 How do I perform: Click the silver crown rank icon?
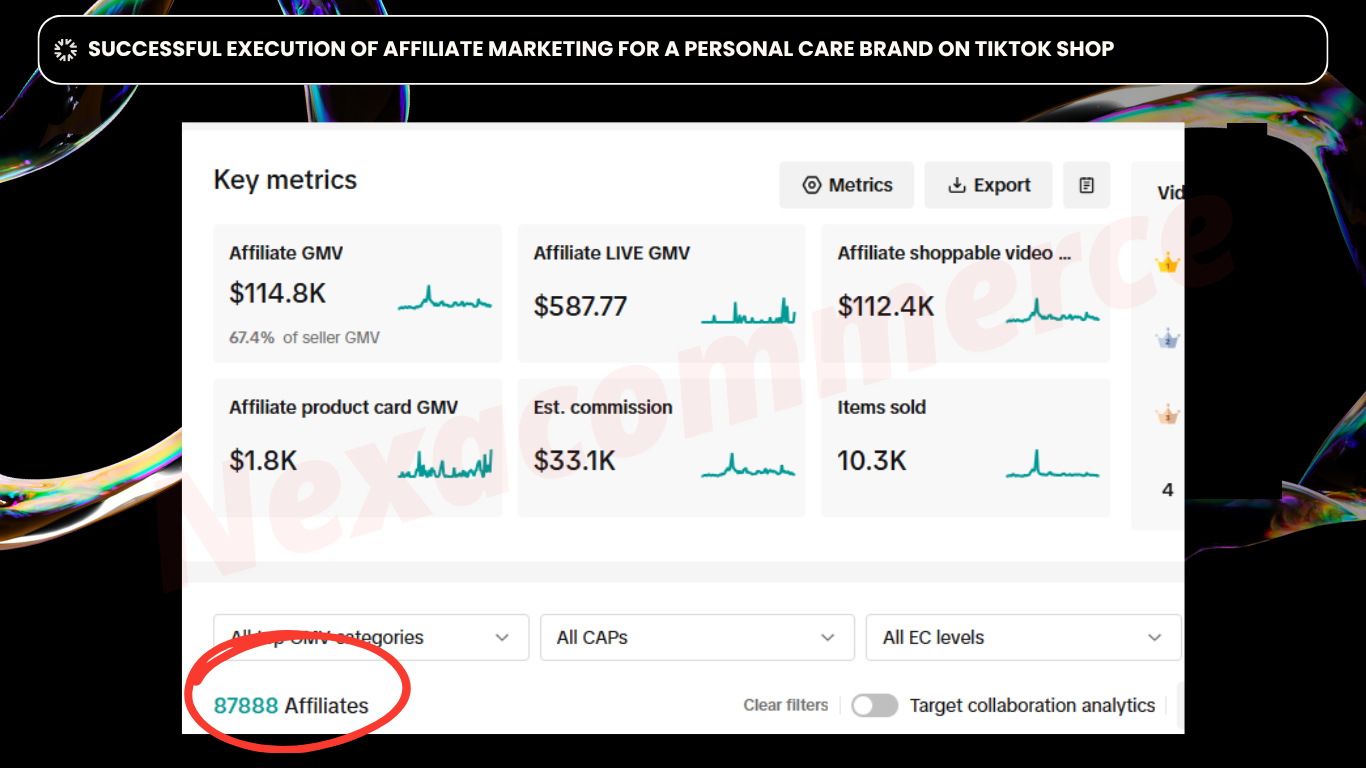tap(1167, 339)
